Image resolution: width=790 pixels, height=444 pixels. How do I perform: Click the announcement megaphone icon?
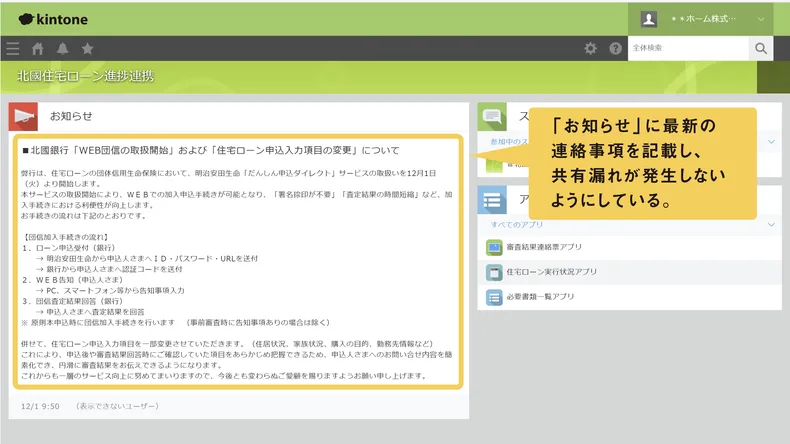pyautogui.click(x=23, y=116)
